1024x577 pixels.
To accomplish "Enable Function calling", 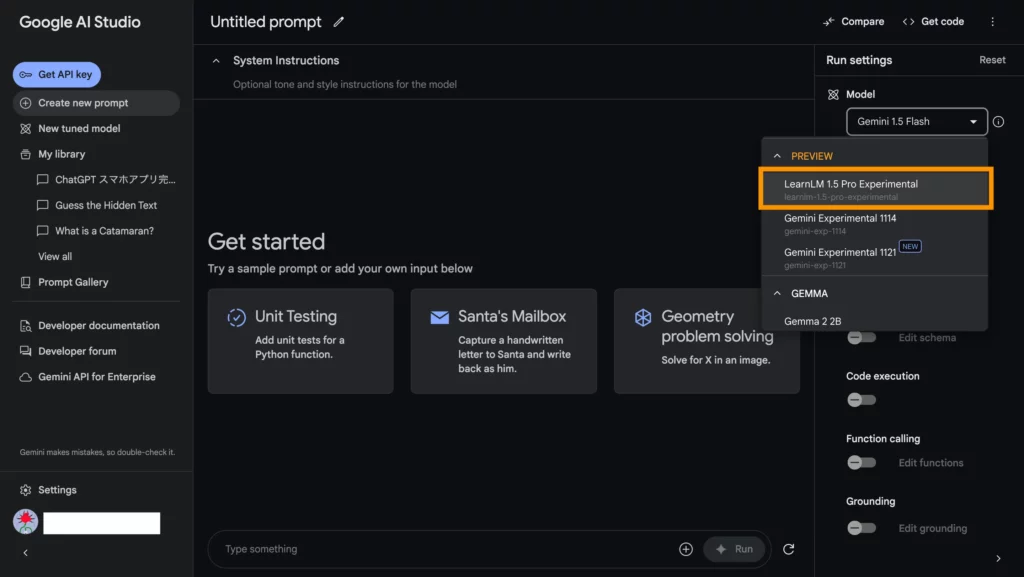I will pos(861,462).
